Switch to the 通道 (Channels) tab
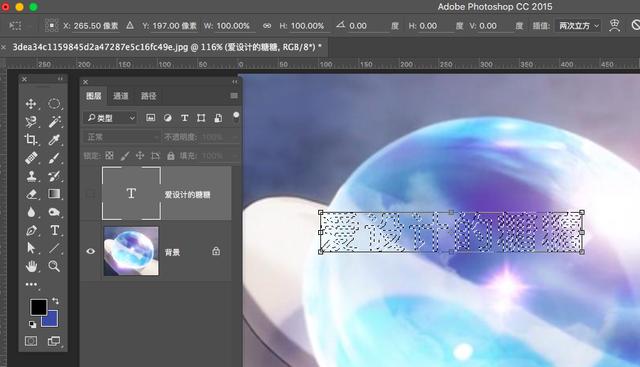 [120, 96]
